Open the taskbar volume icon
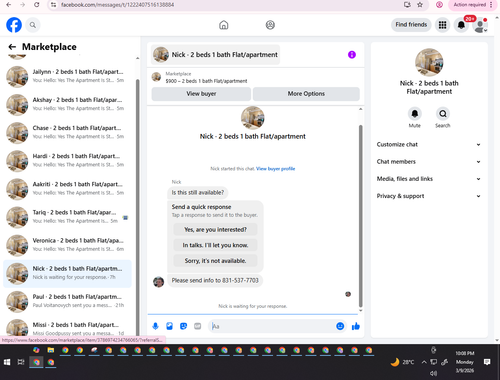Viewport: 500px width, 380px height. pos(433,373)
